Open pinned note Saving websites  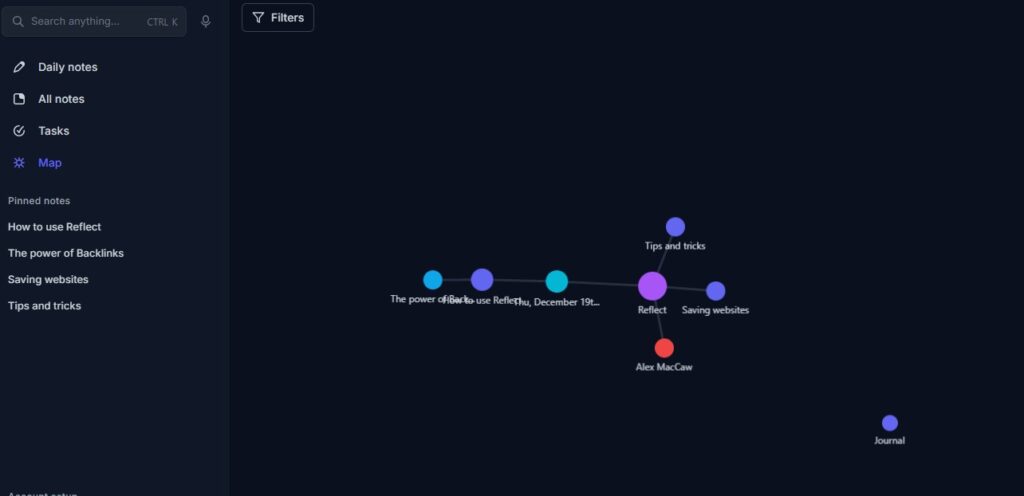click(x=48, y=279)
